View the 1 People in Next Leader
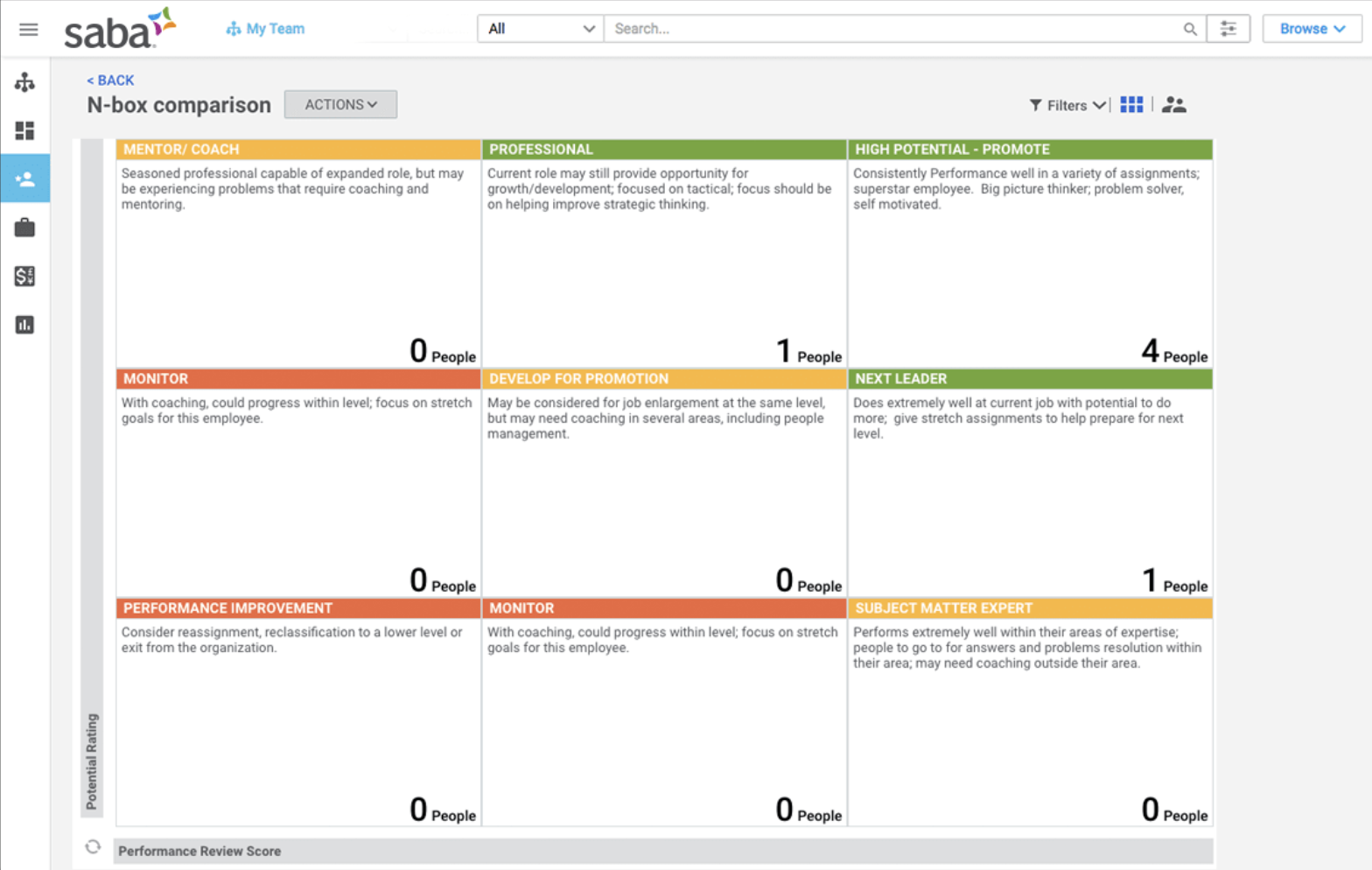1372x870 pixels. (1174, 581)
